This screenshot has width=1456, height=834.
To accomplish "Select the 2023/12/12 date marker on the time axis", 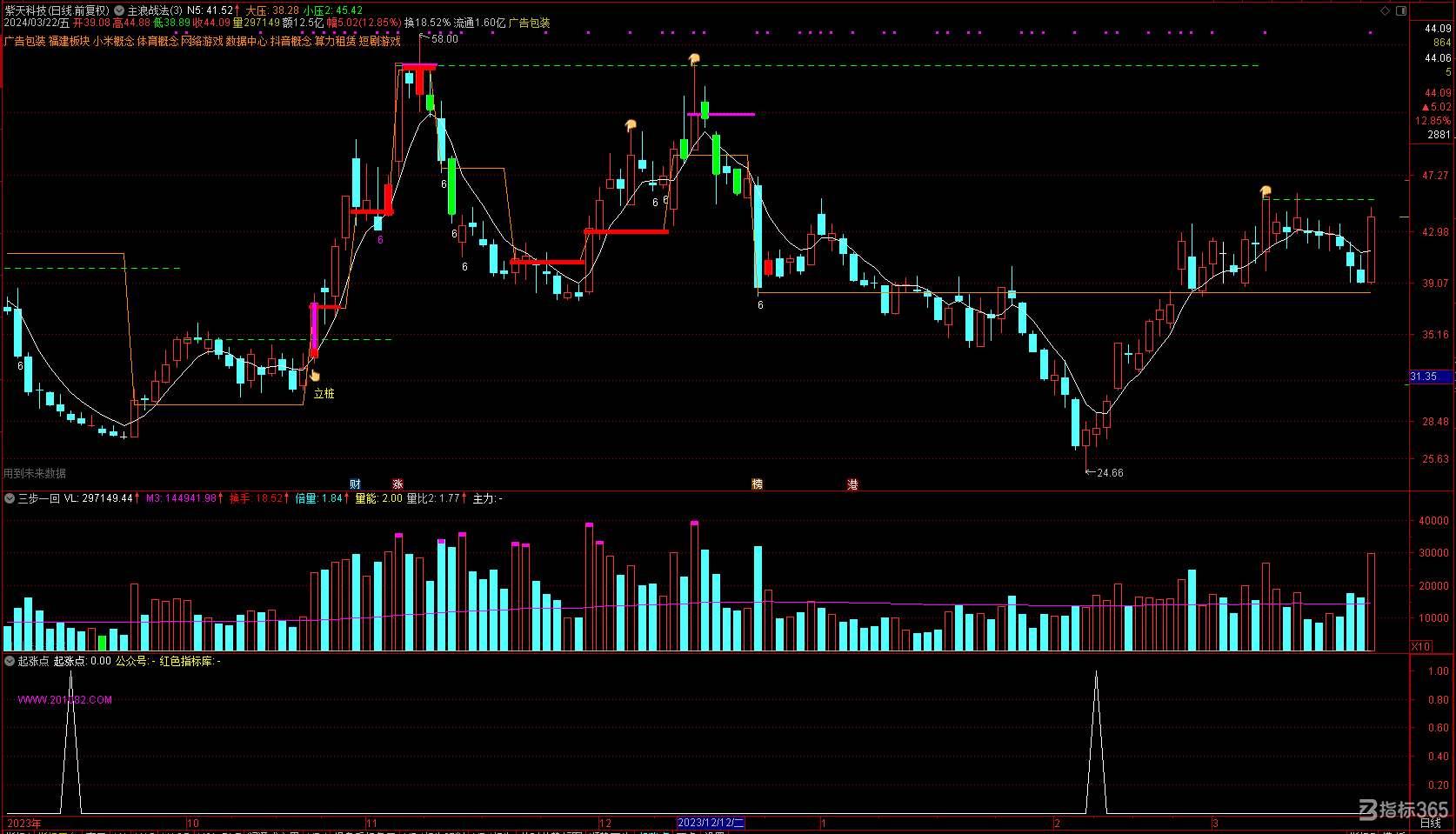I will click(711, 823).
